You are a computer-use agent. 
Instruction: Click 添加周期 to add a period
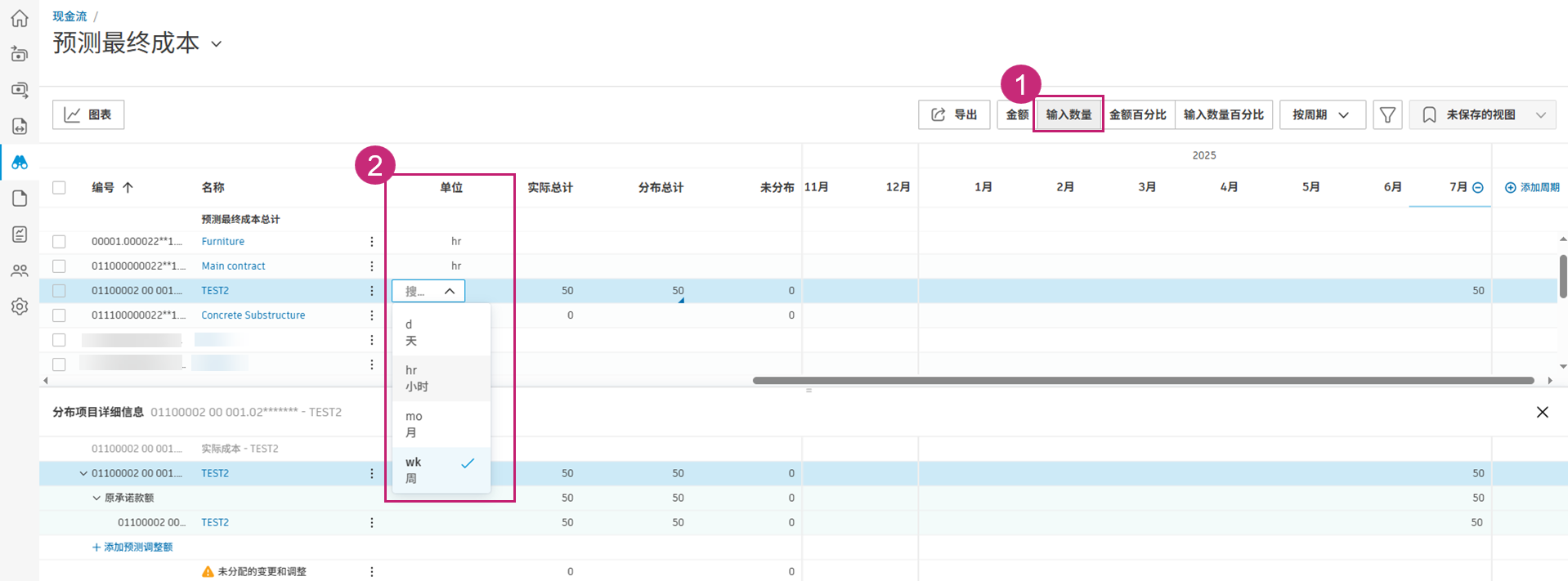click(1532, 187)
